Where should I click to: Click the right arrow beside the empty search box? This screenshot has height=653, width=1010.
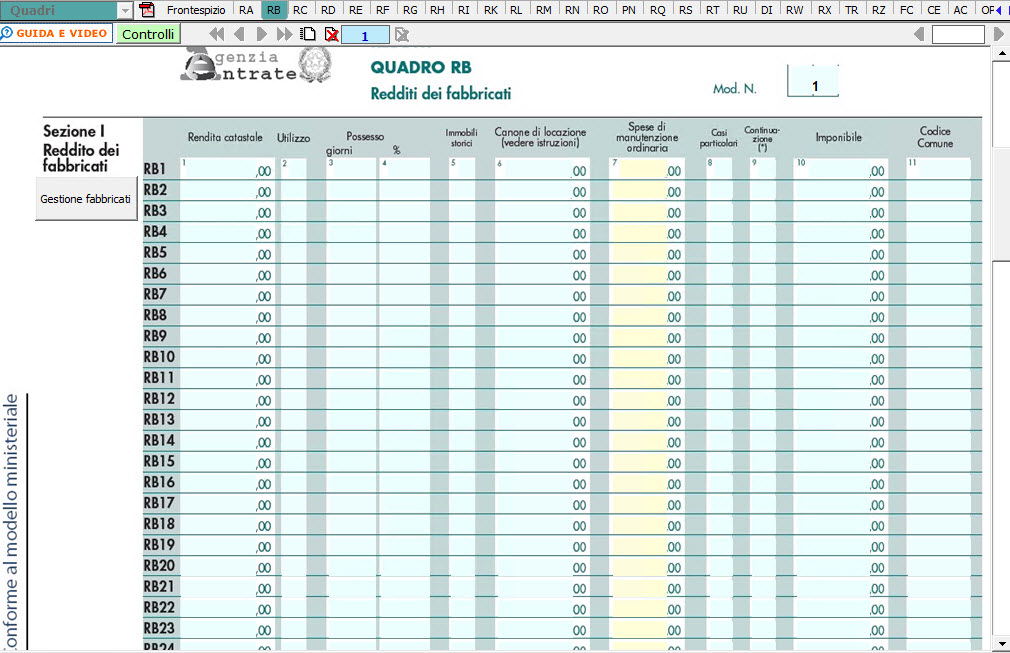click(999, 34)
